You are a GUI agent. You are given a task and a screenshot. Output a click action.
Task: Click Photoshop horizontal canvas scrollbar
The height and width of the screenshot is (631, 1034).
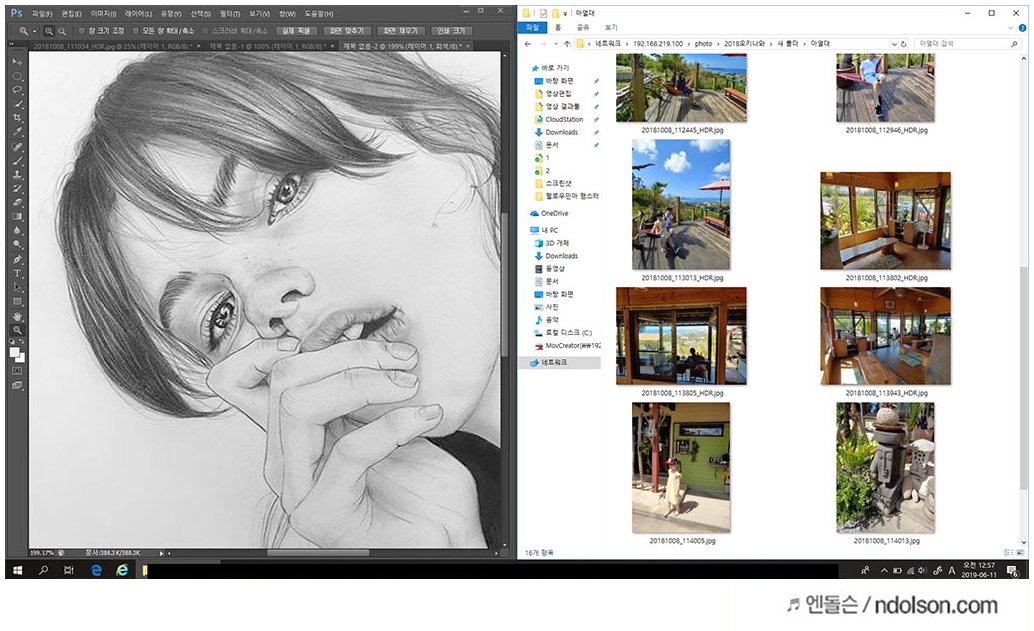[317, 553]
